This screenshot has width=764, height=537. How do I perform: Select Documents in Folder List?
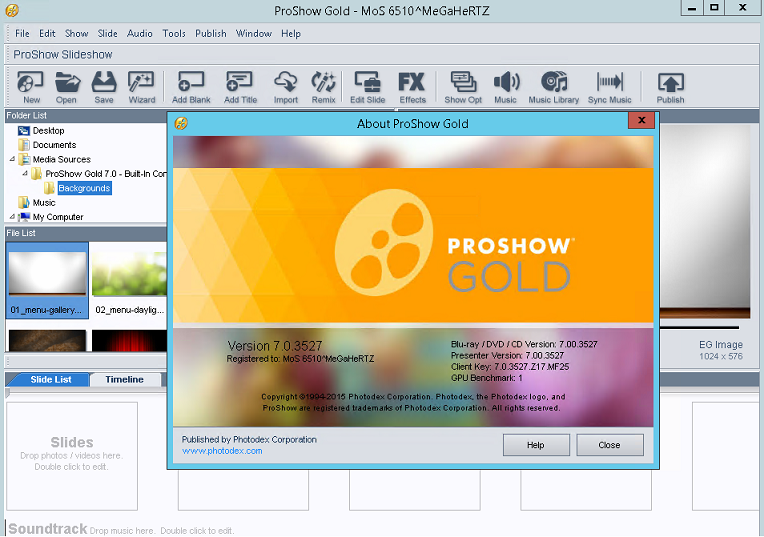coord(54,145)
